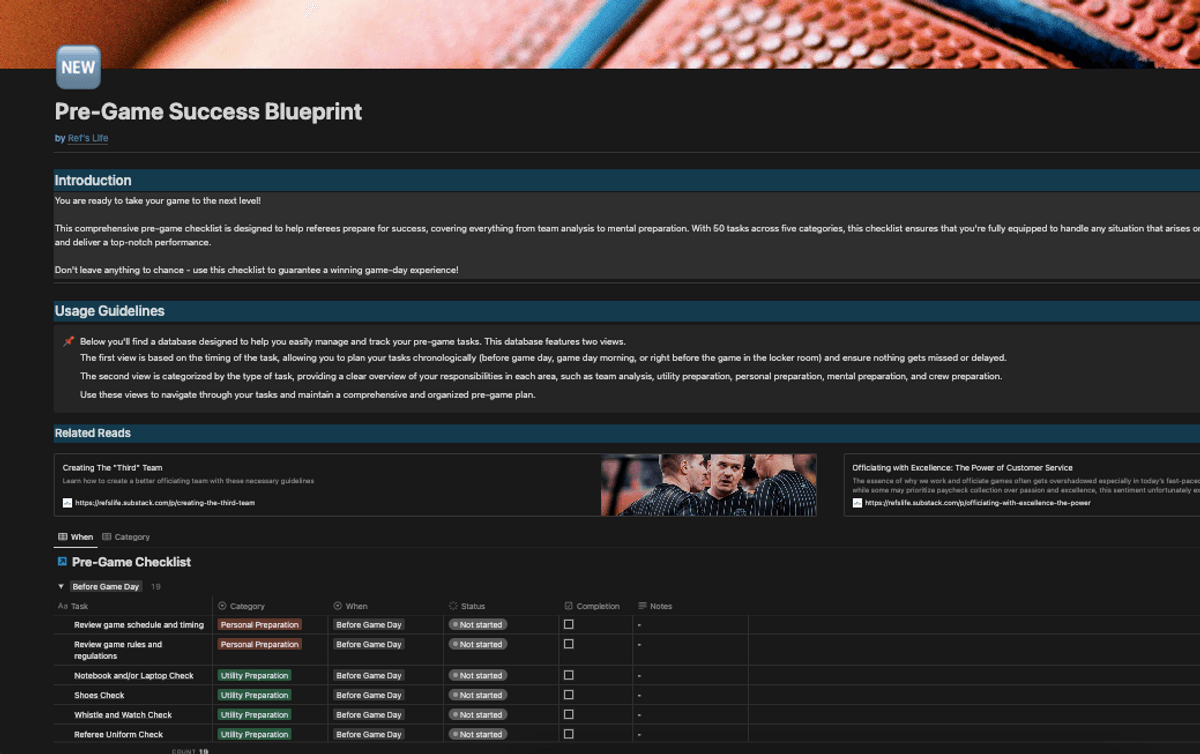The image size is (1200, 754).
Task: Click the When column header select icon
Action: (x=338, y=606)
